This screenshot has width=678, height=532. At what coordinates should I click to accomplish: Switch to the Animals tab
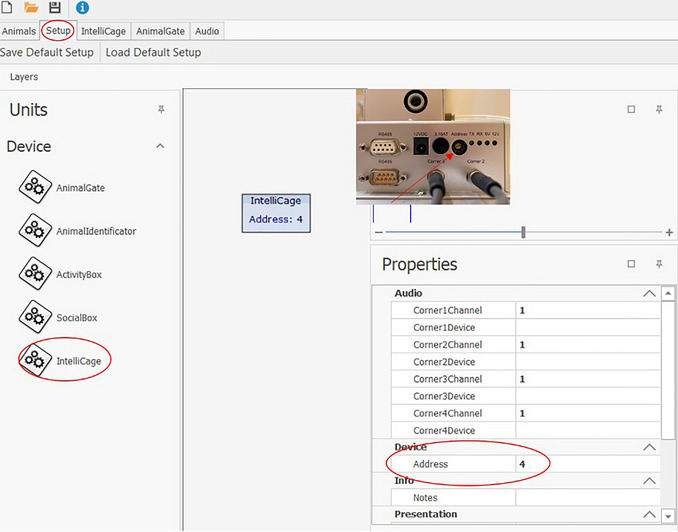(x=19, y=31)
